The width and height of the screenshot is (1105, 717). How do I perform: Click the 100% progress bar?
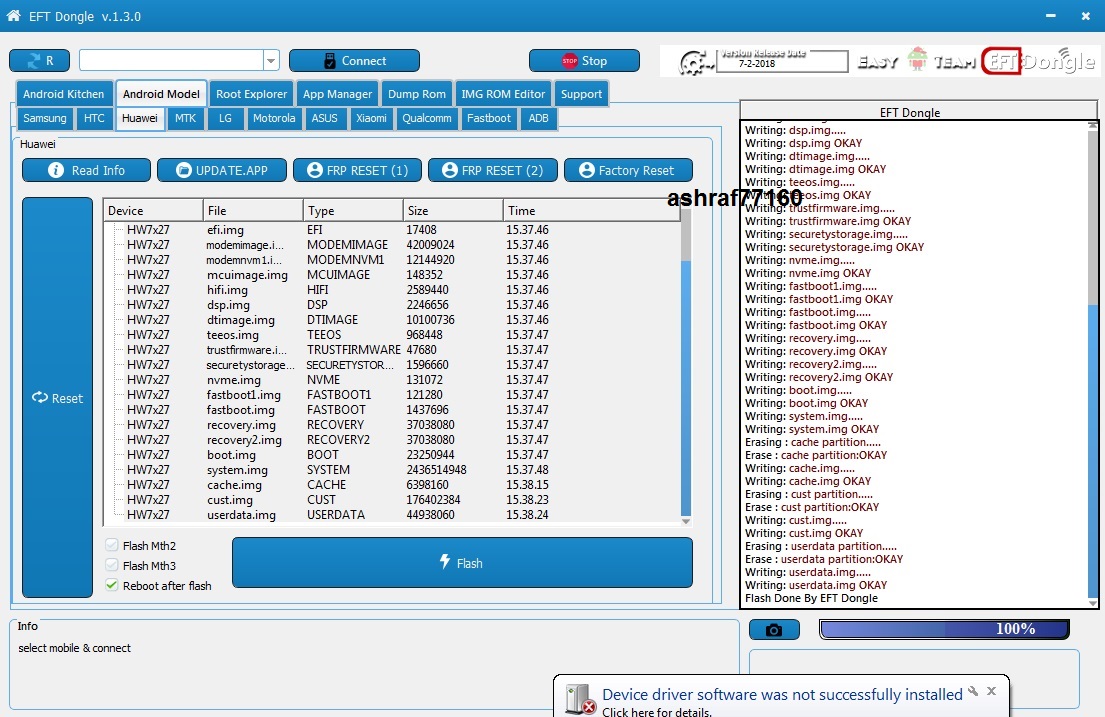[x=944, y=629]
